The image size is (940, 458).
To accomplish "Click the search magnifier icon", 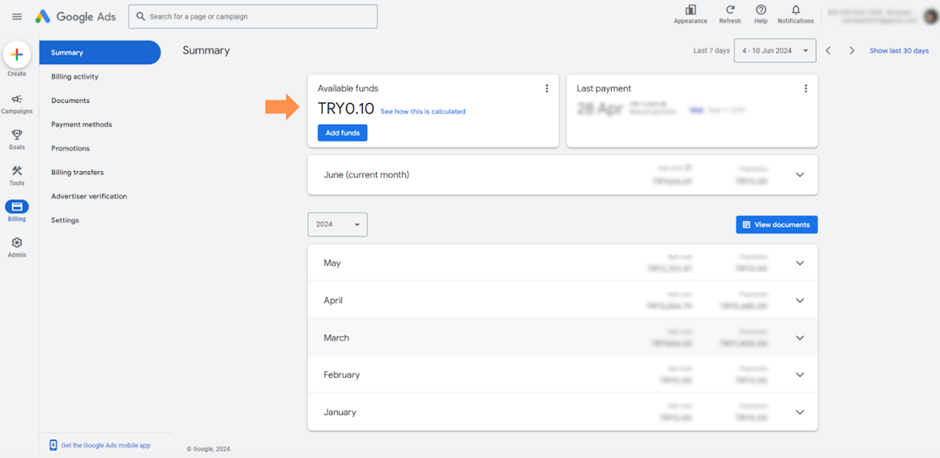I will coord(140,17).
